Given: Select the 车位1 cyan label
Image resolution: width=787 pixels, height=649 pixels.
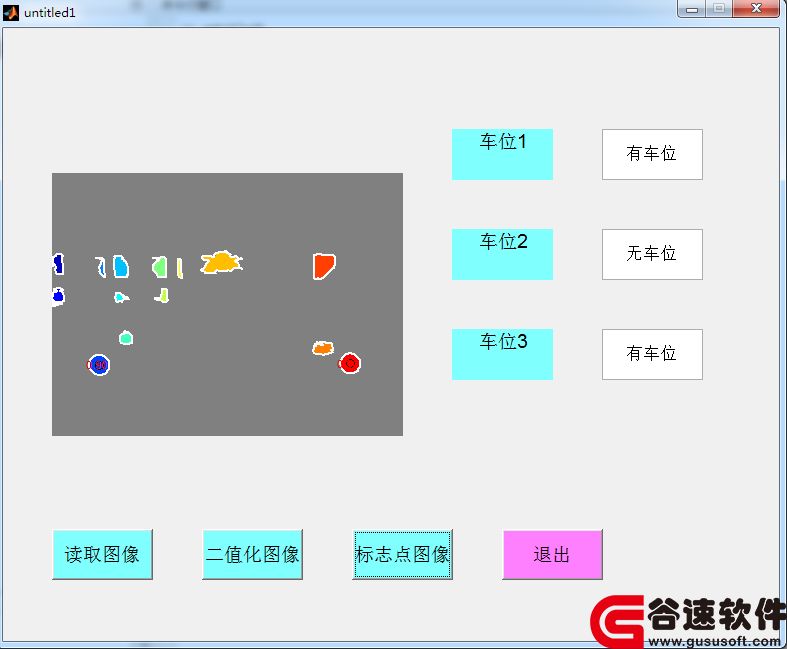Looking at the screenshot, I should pos(502,155).
